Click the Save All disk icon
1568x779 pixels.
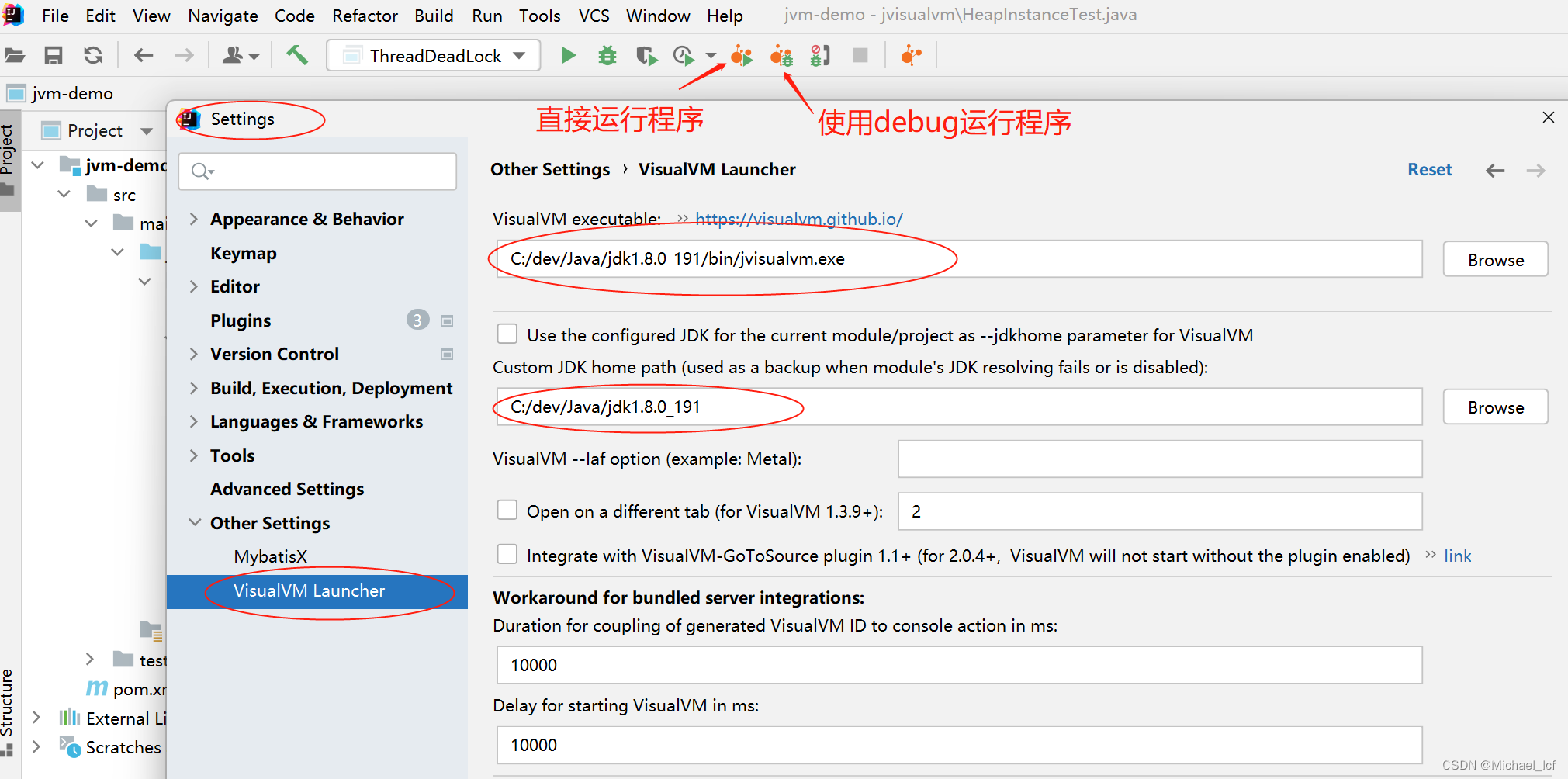pyautogui.click(x=53, y=55)
